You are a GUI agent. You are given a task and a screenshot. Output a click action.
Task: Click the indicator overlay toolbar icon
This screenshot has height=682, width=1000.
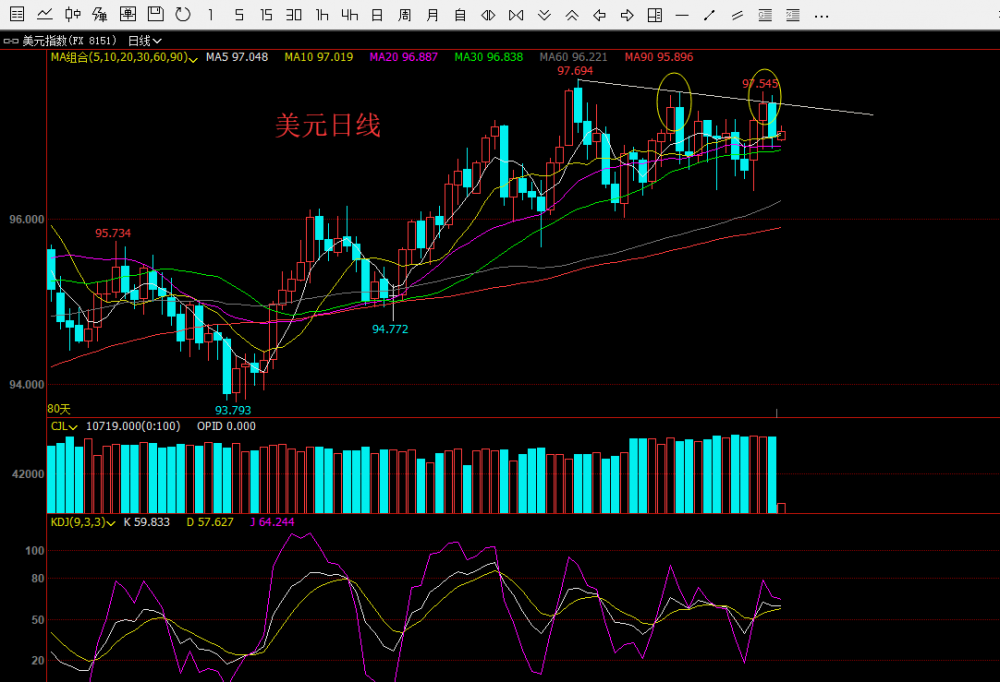click(x=100, y=14)
